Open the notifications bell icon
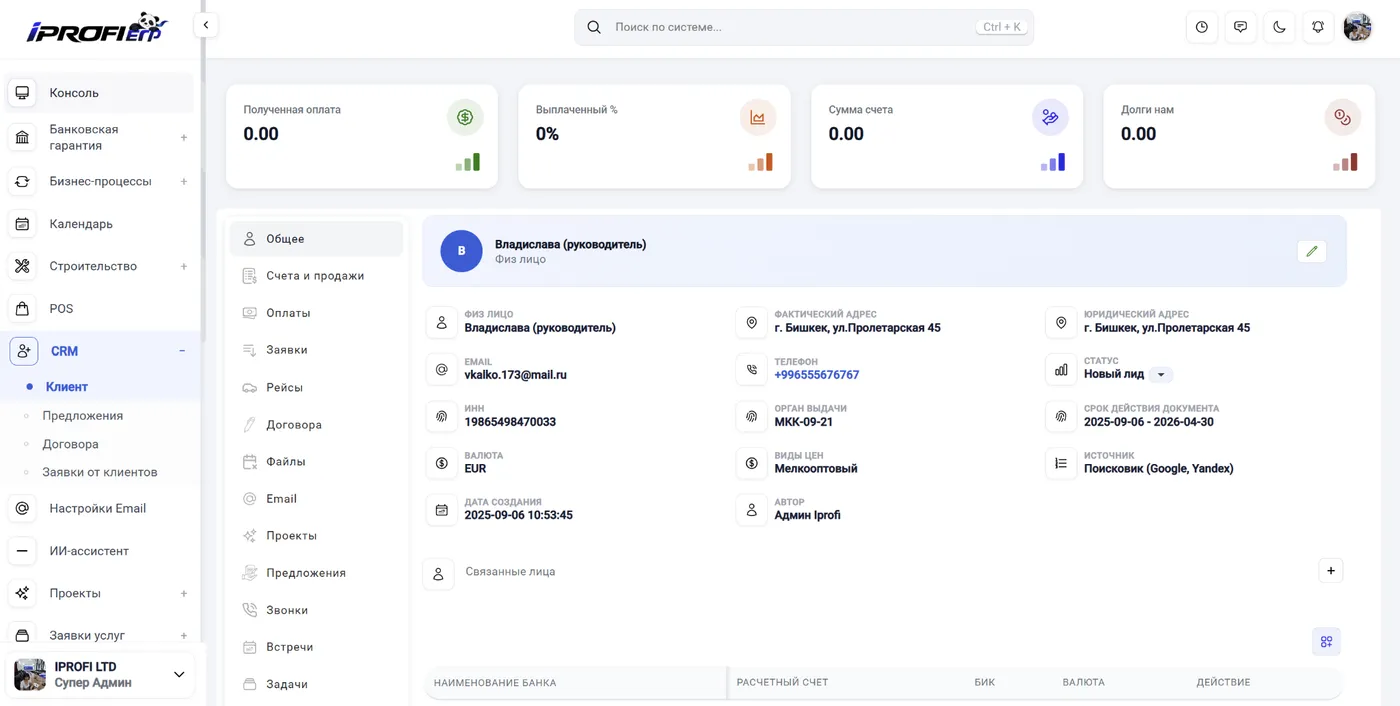This screenshot has height=706, width=1400. [x=1318, y=27]
